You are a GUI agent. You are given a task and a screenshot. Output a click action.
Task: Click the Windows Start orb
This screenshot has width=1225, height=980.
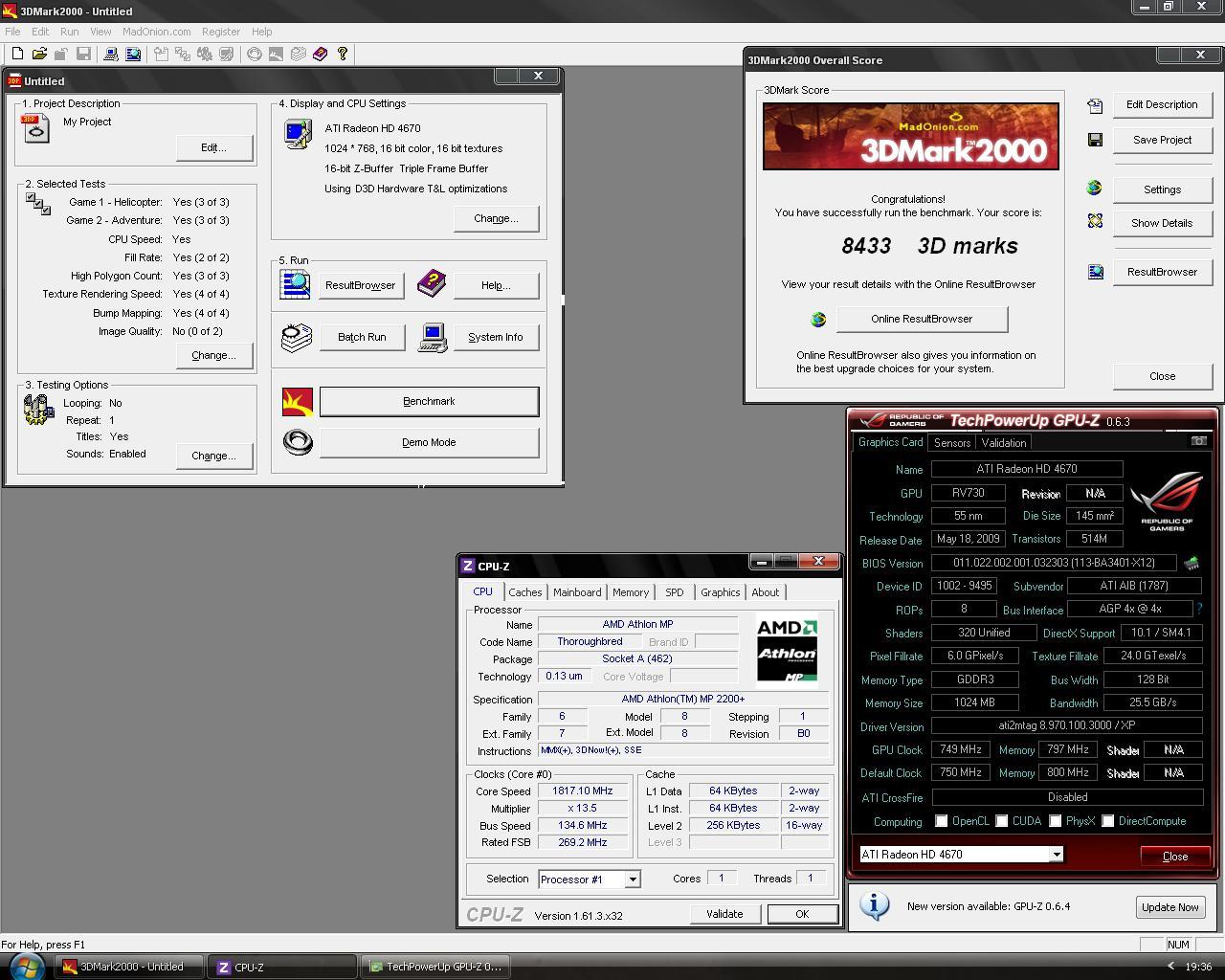coord(26,966)
